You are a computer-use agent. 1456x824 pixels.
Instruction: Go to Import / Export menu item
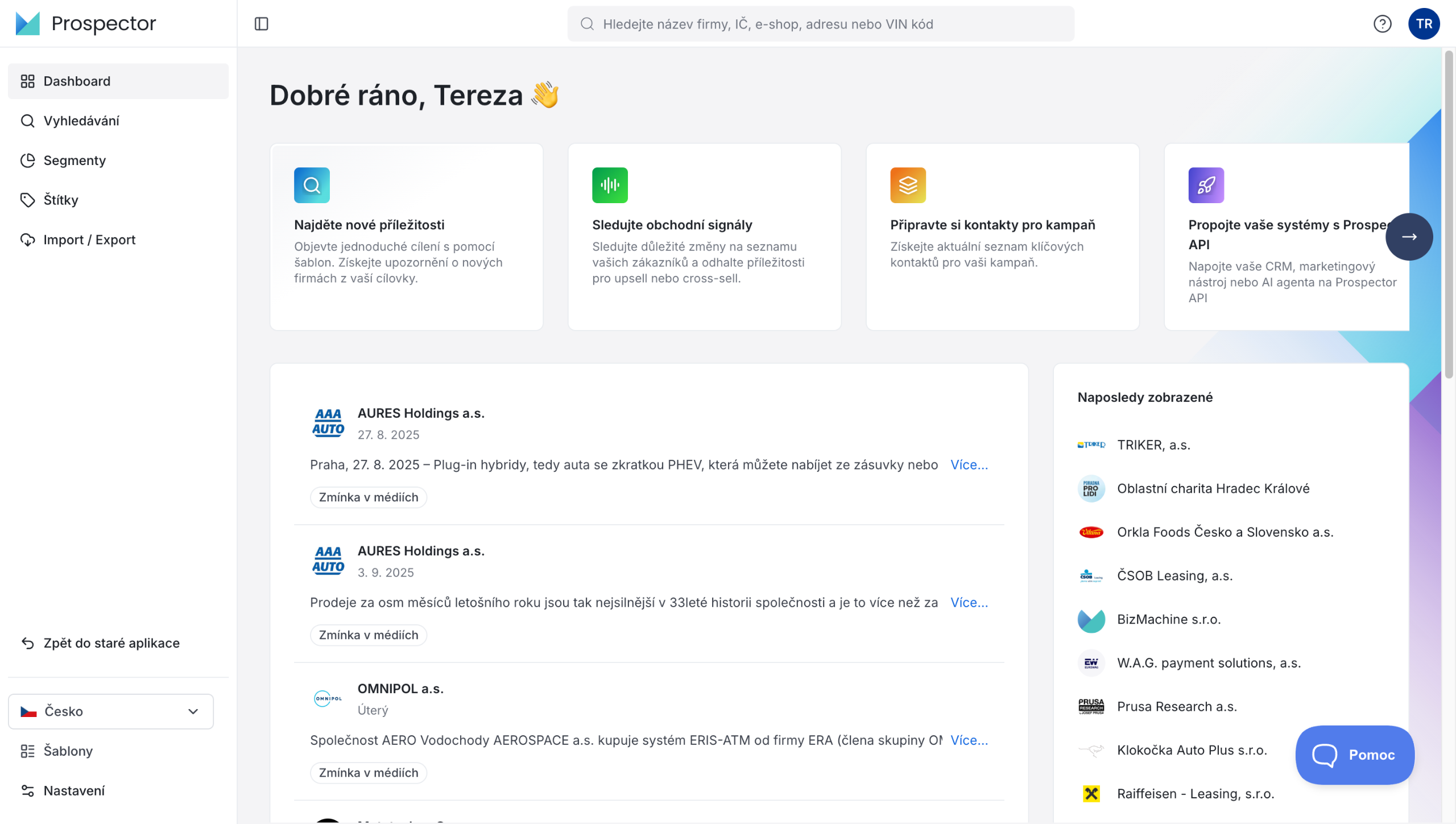coord(89,240)
